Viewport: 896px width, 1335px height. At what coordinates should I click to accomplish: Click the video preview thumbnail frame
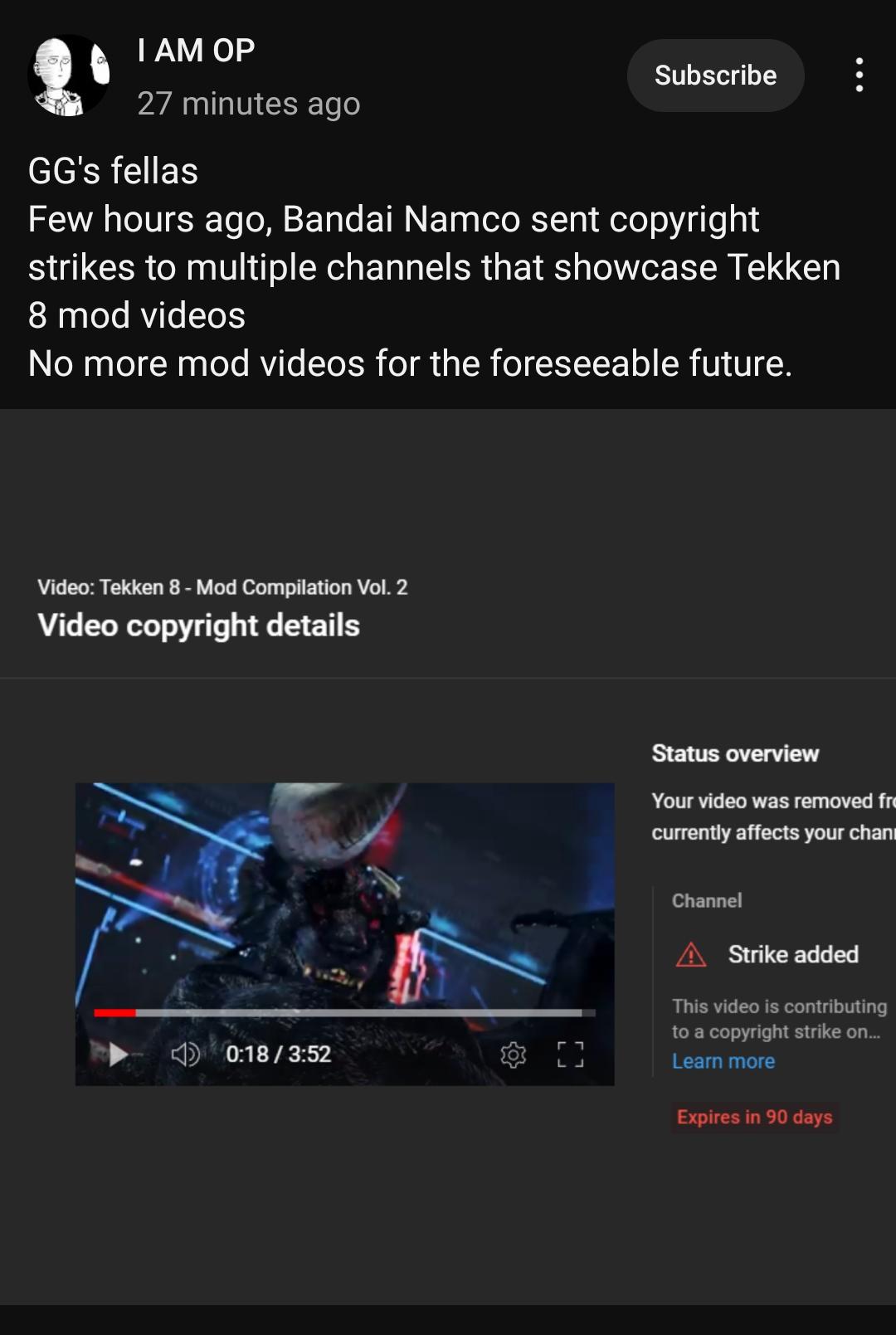point(344,933)
